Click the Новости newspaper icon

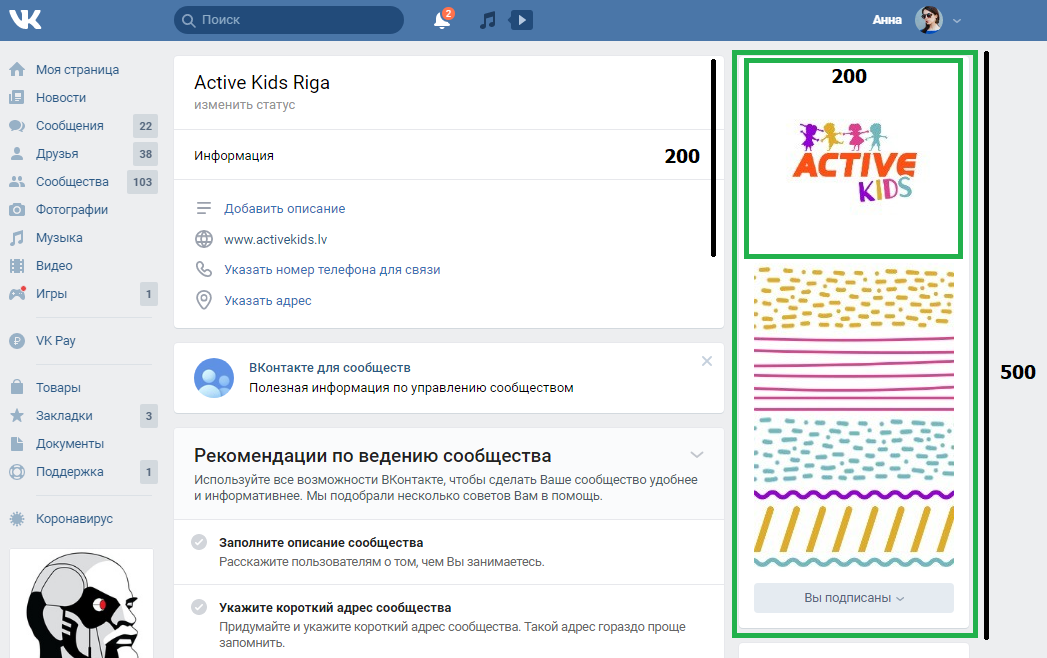(x=17, y=98)
